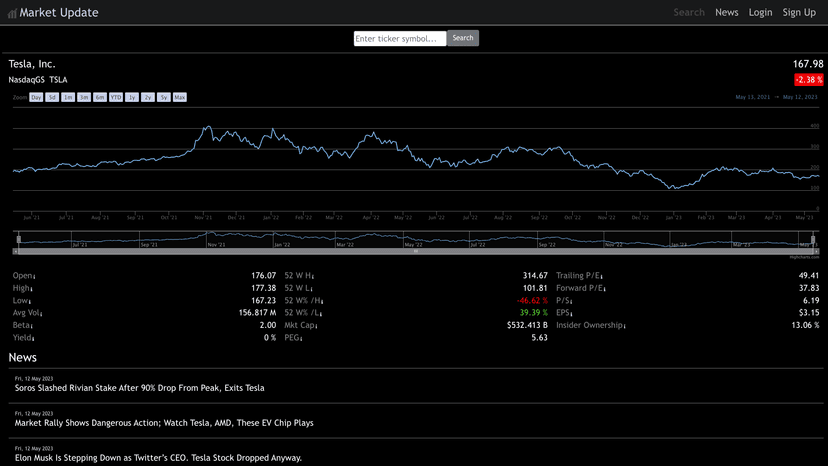828x466 pixels.
Task: Expand the Avg Vol definition marker
Action: pos(41,314)
